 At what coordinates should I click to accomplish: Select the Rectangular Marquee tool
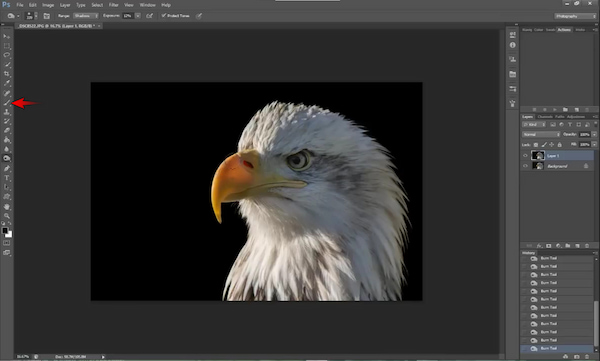(7, 46)
